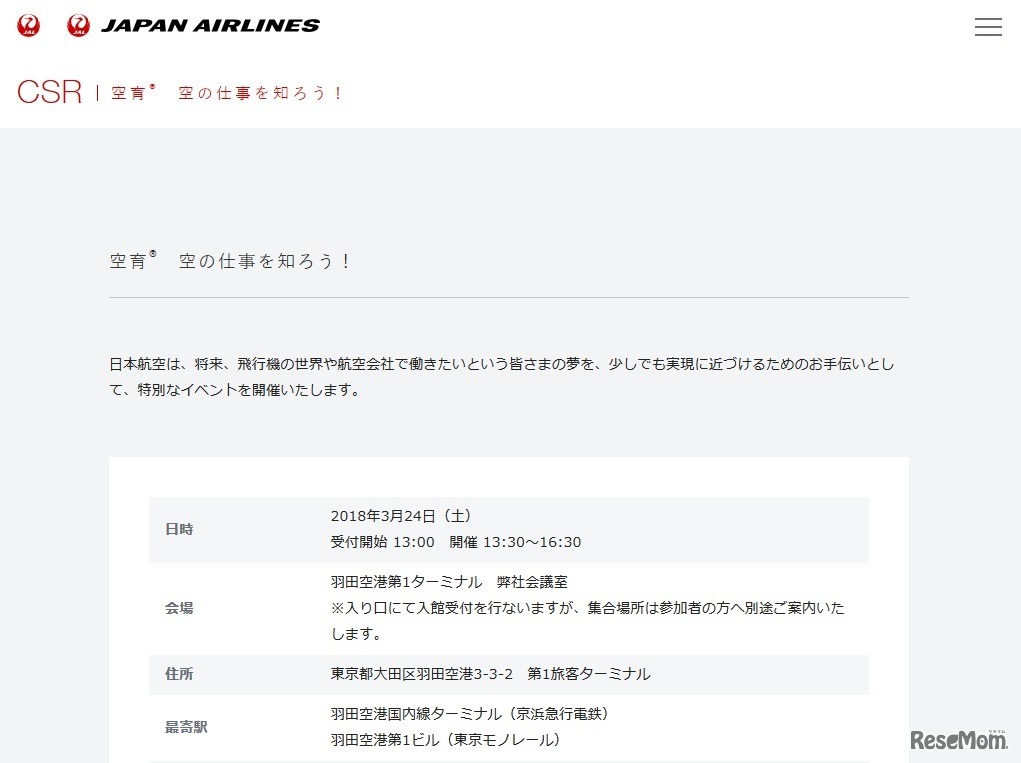This screenshot has height=763, width=1021.
Task: Select the 会場 table row header
Action: coord(179,608)
